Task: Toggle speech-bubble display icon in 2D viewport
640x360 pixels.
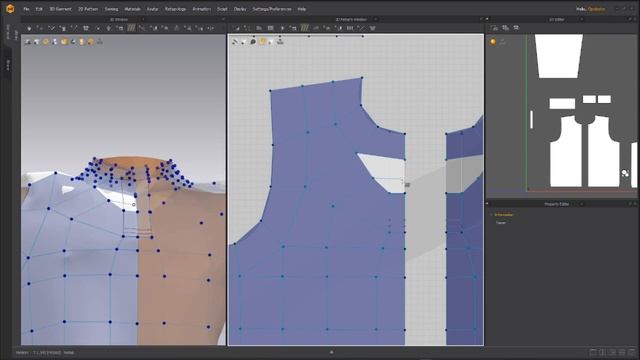Action: pos(253,42)
